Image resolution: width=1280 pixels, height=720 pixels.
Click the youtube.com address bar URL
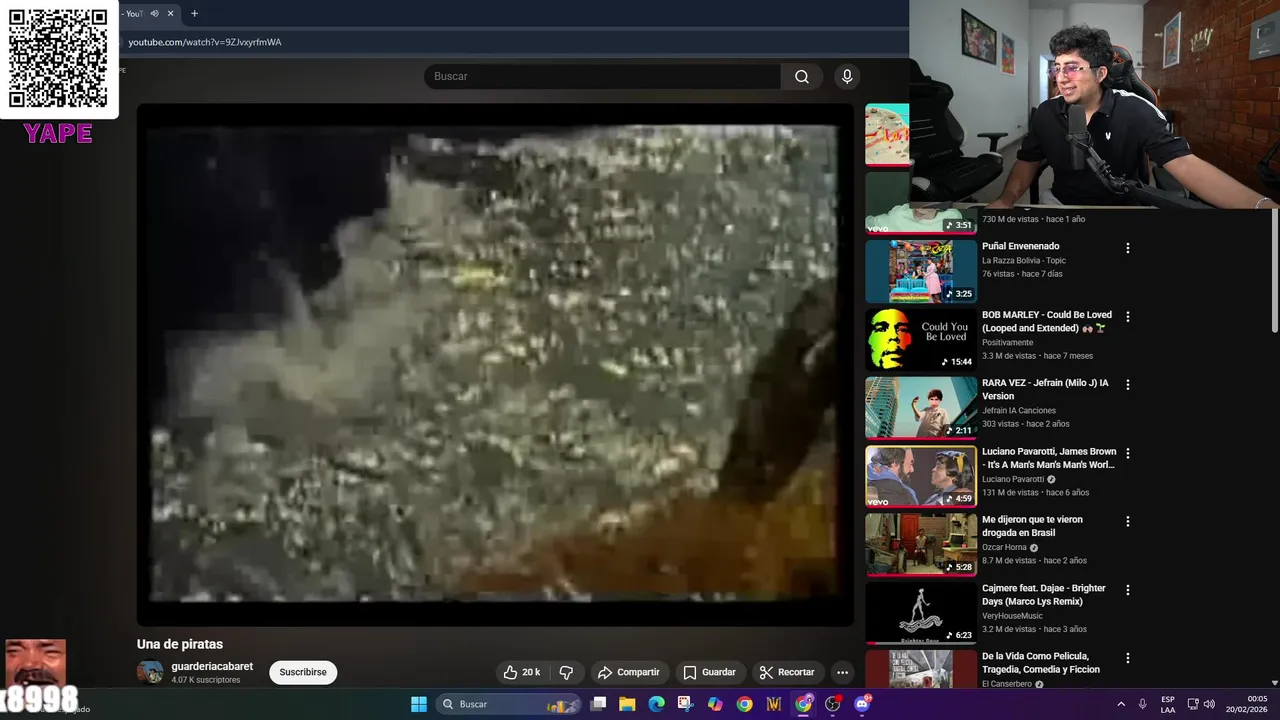(205, 42)
